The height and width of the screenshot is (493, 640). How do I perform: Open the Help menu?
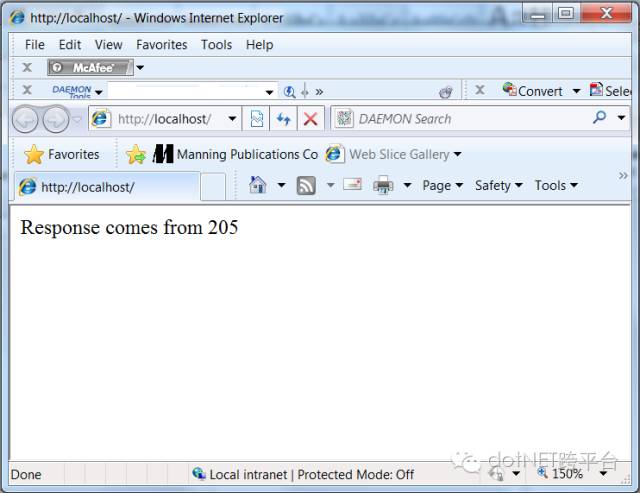point(260,44)
